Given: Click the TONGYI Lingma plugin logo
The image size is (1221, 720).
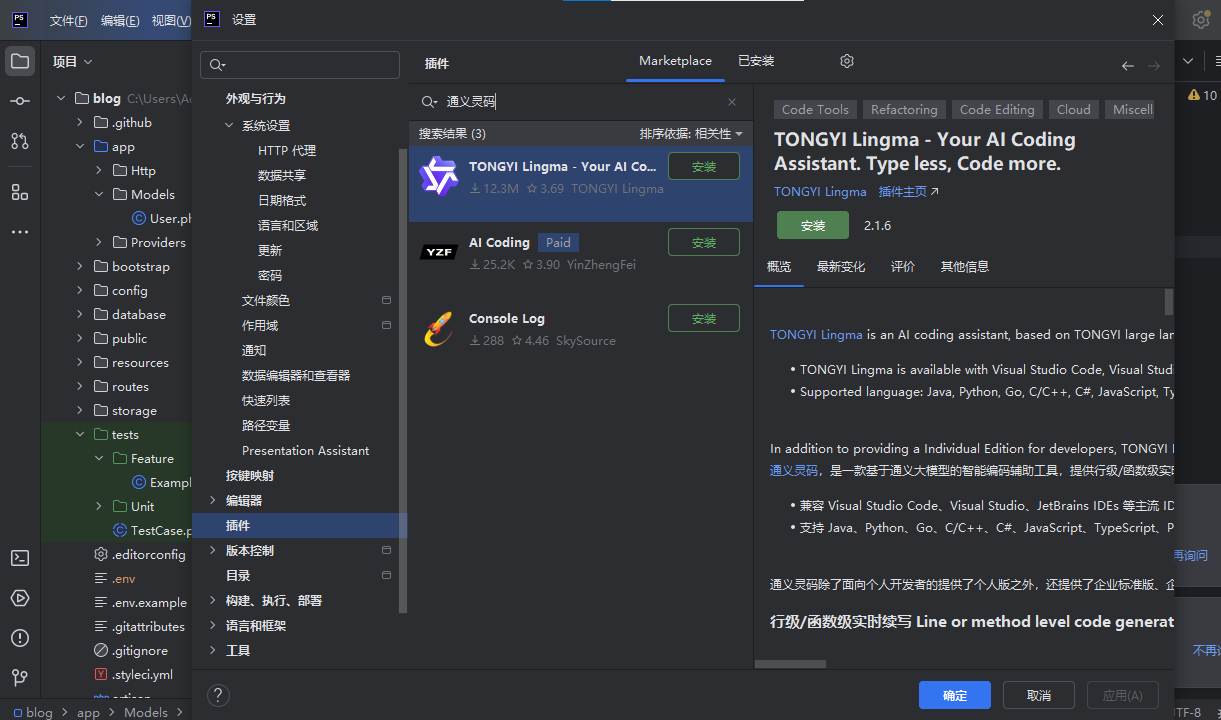Looking at the screenshot, I should [438, 176].
